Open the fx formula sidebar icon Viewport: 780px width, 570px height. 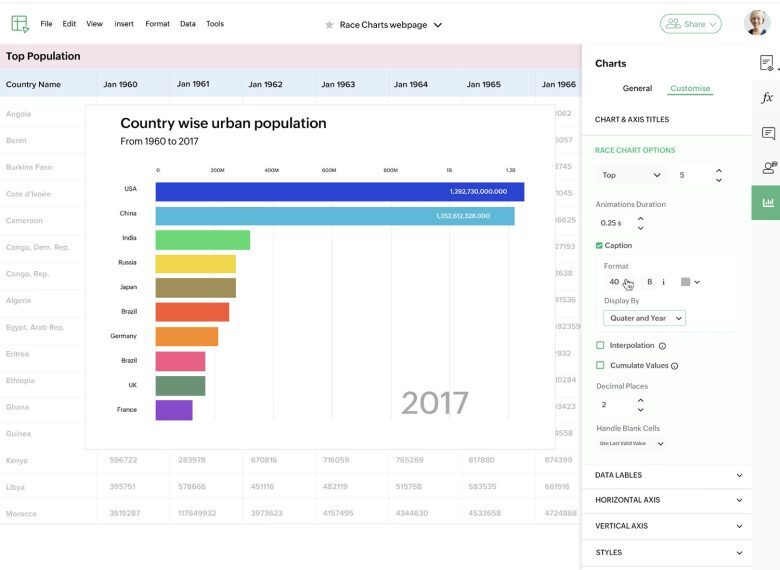click(x=767, y=97)
